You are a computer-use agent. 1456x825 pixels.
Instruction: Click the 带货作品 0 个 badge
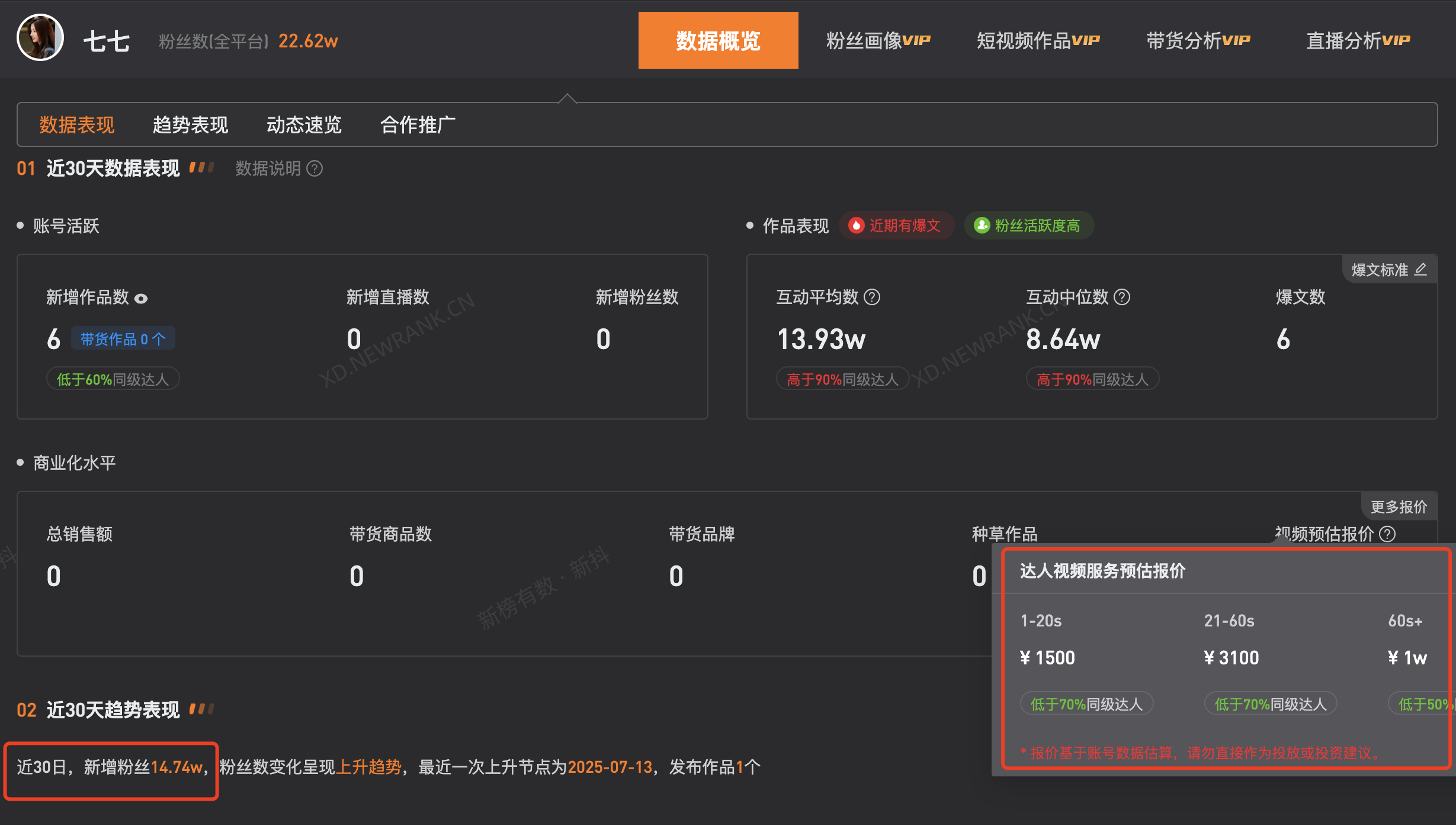(x=123, y=339)
